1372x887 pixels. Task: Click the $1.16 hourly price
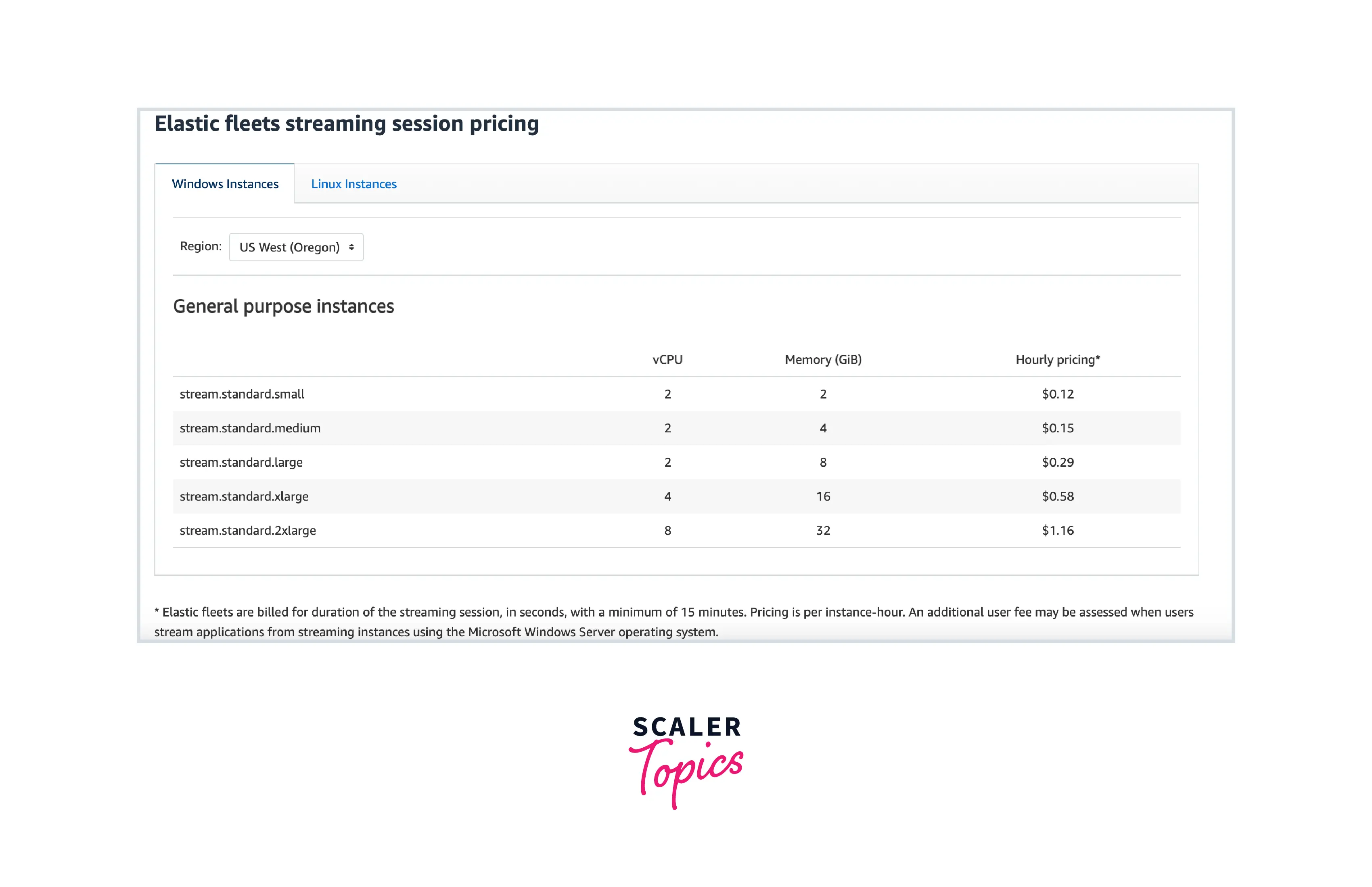click(x=1057, y=531)
